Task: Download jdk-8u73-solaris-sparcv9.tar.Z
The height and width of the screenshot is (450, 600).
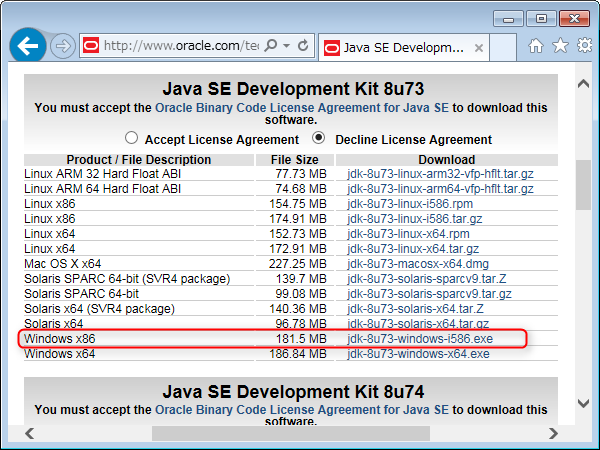Action: click(x=427, y=279)
